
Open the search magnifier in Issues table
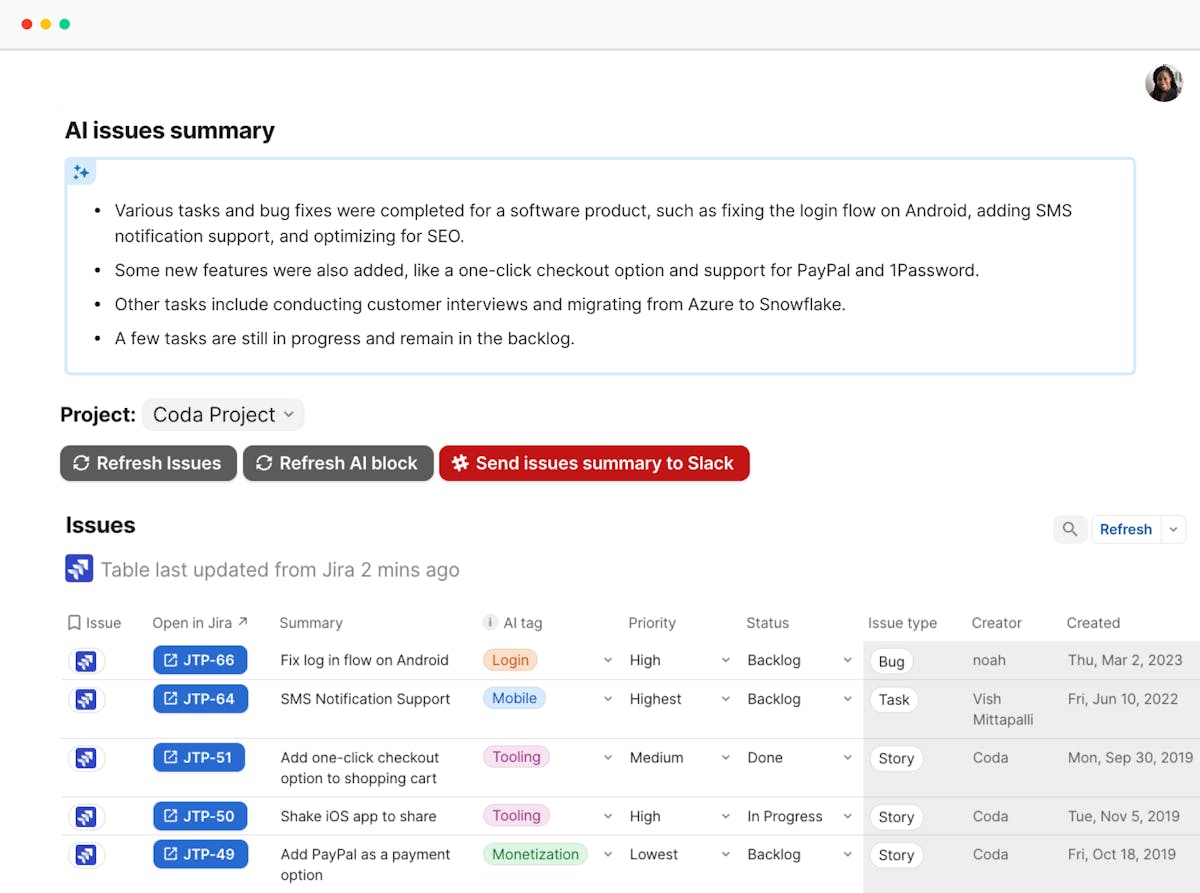(1069, 529)
